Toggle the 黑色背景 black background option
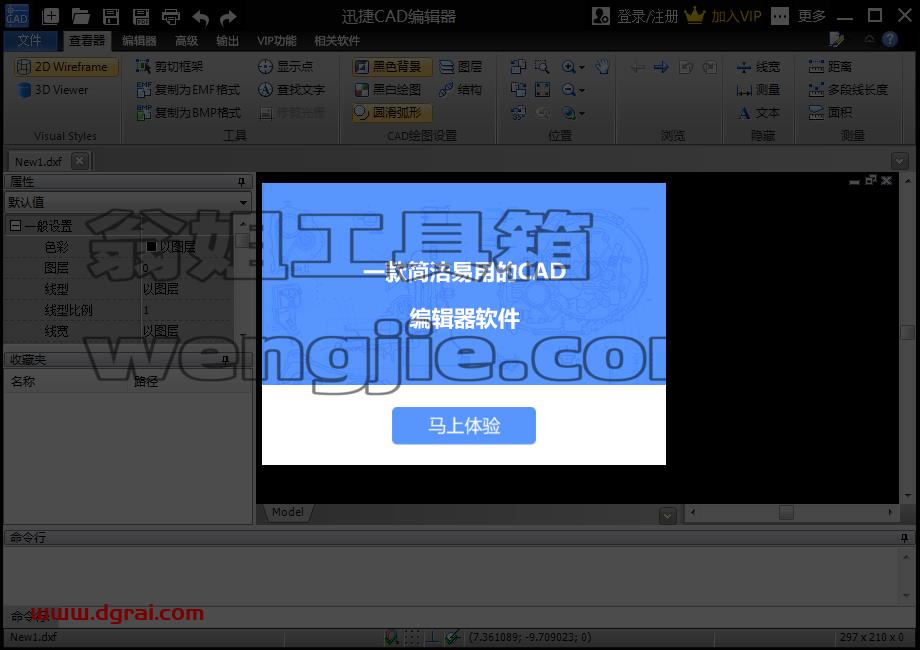The width and height of the screenshot is (920, 650). (392, 66)
